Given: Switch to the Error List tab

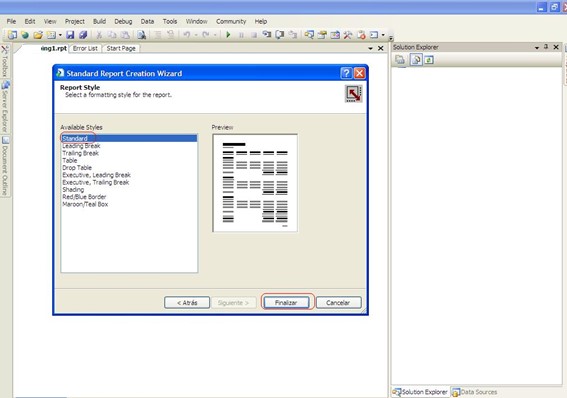Looking at the screenshot, I should pos(85,48).
